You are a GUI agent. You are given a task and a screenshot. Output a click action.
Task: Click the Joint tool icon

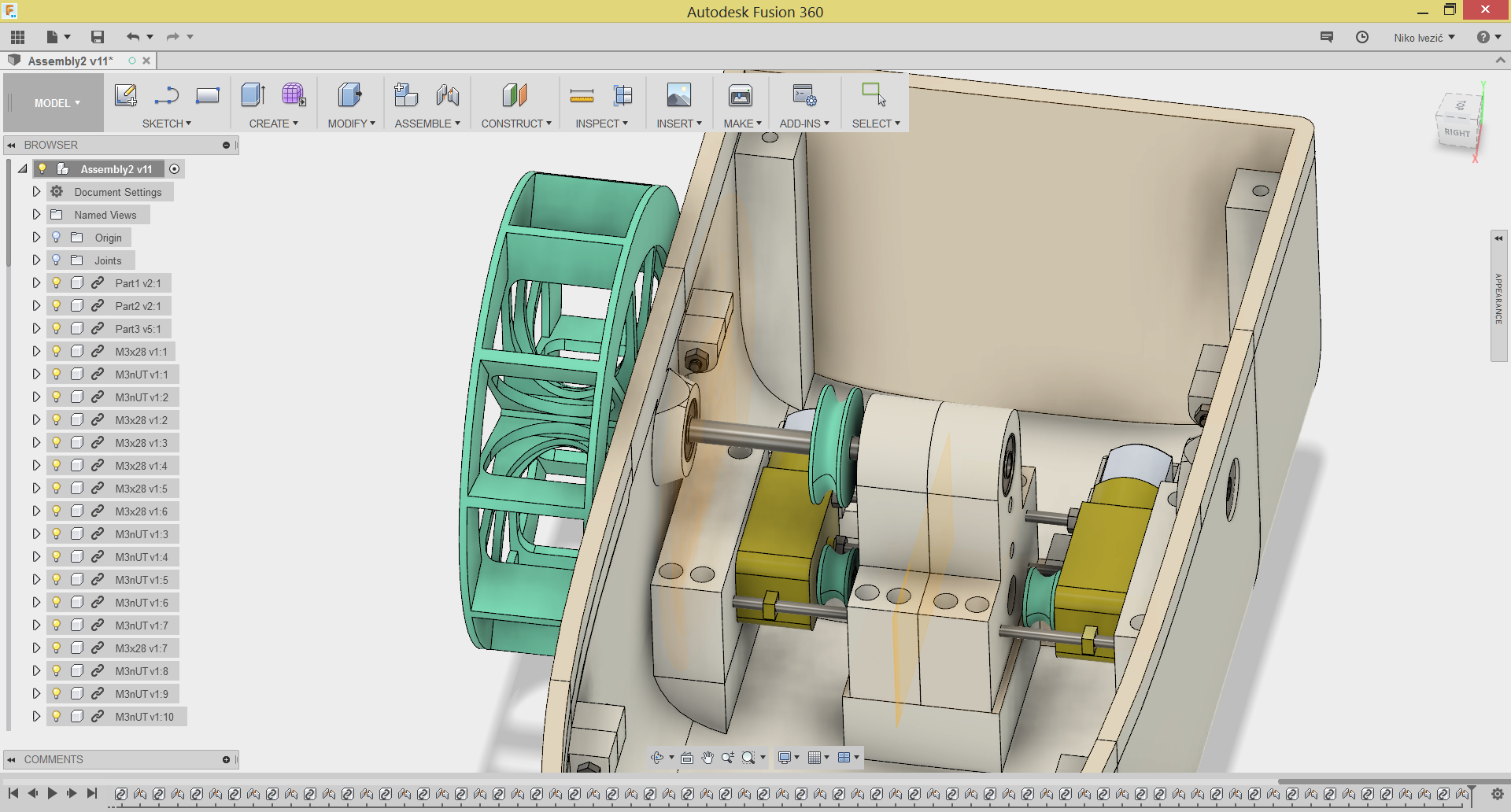click(x=448, y=95)
